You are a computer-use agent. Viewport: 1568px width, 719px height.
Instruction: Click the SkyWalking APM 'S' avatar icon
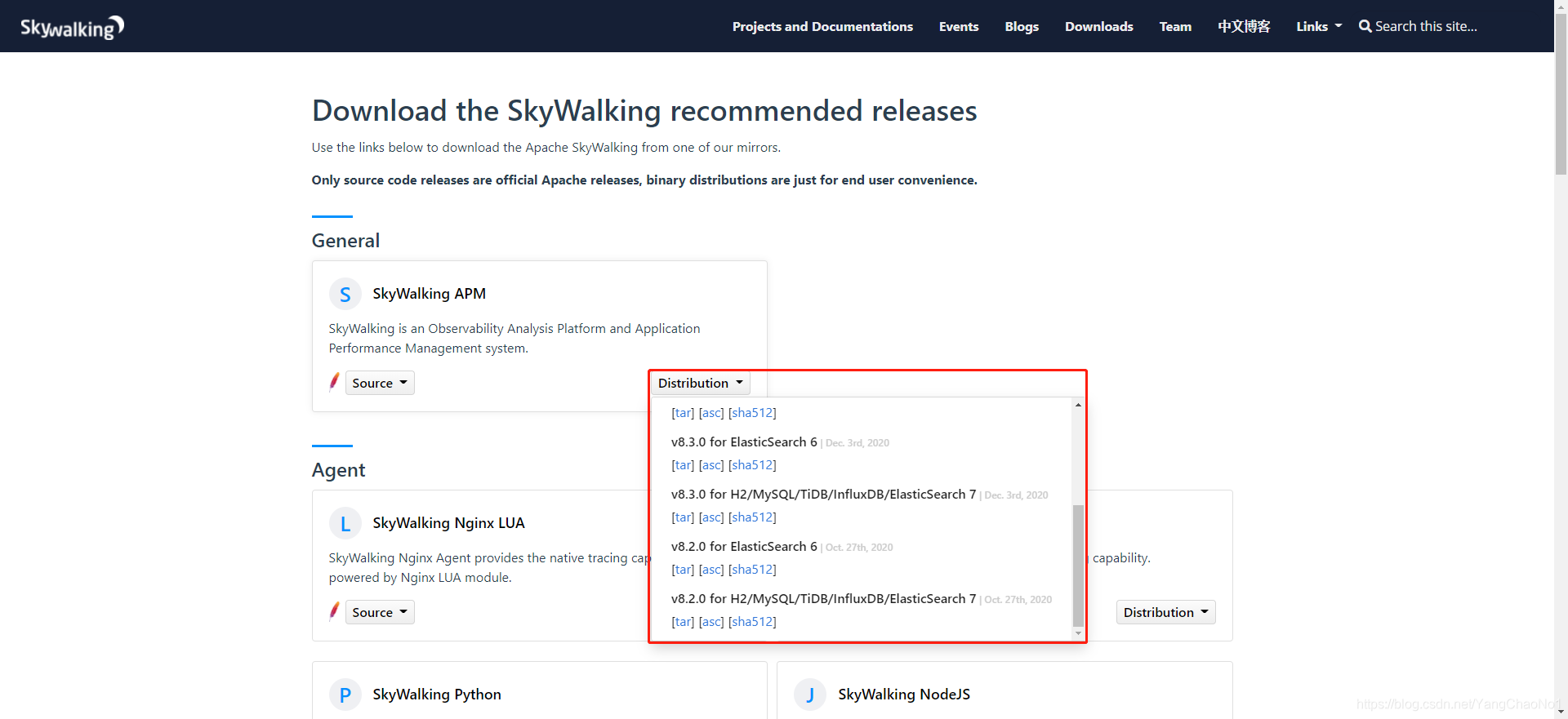tap(345, 294)
